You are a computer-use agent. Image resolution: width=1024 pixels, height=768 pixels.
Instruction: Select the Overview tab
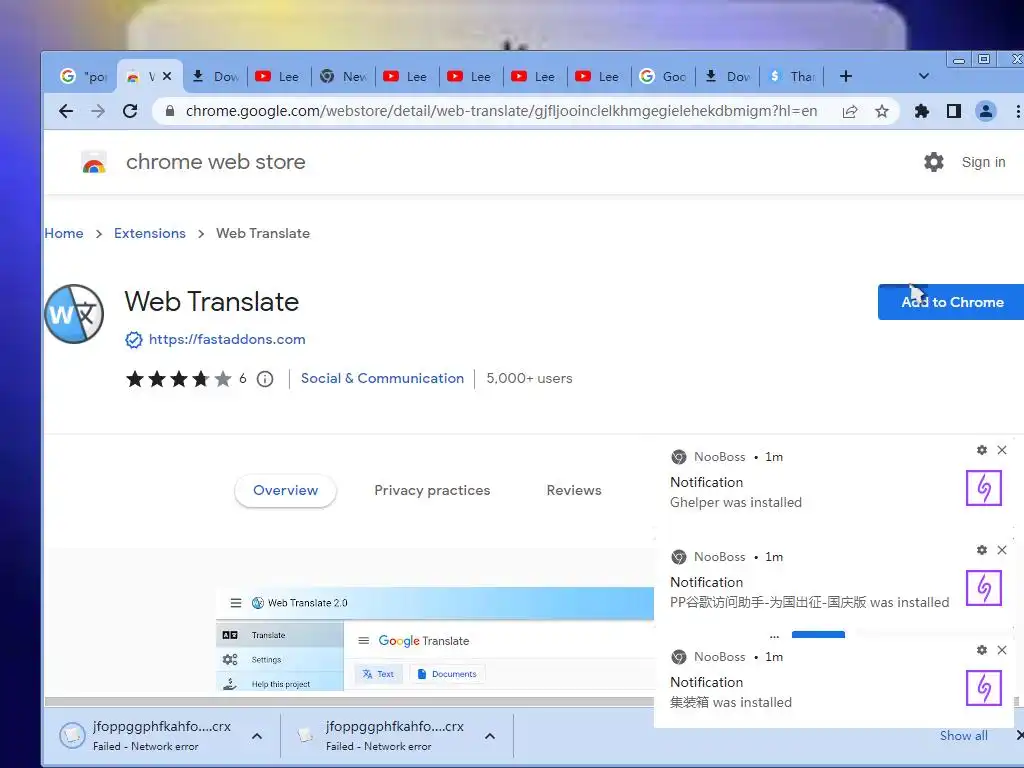point(285,490)
